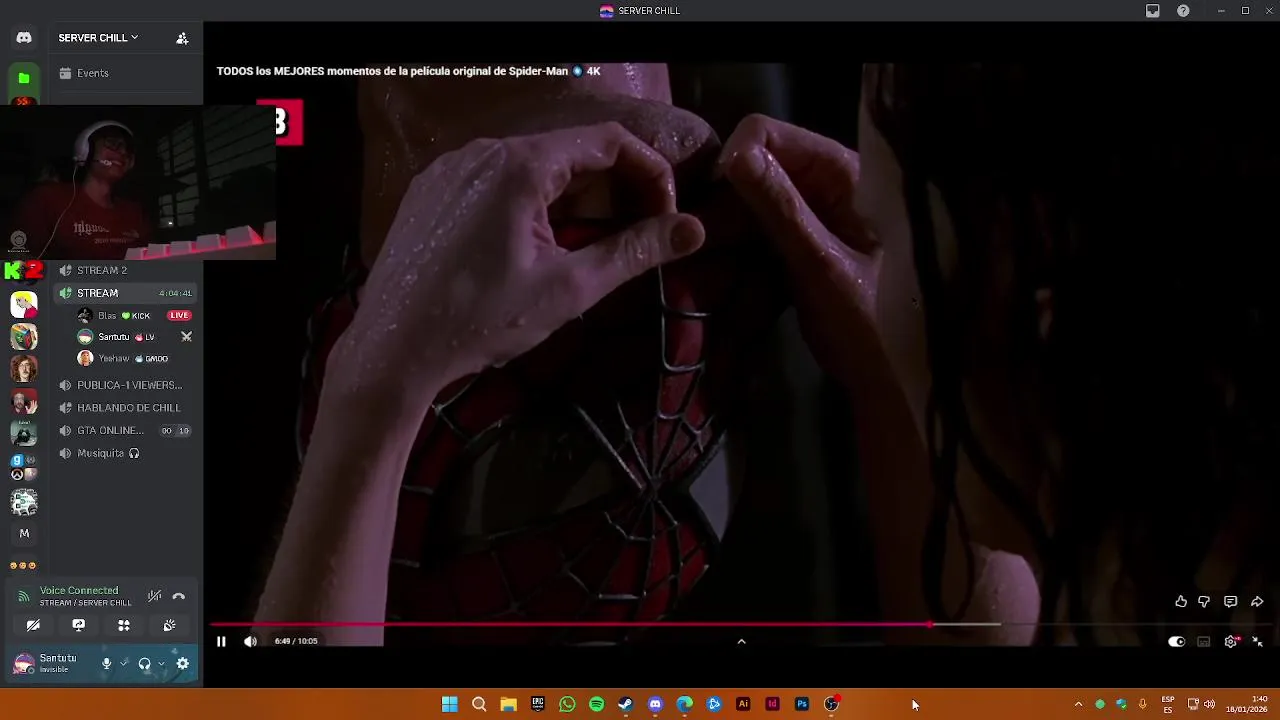Toggle noise suppression icon in voice panel

click(x=154, y=596)
